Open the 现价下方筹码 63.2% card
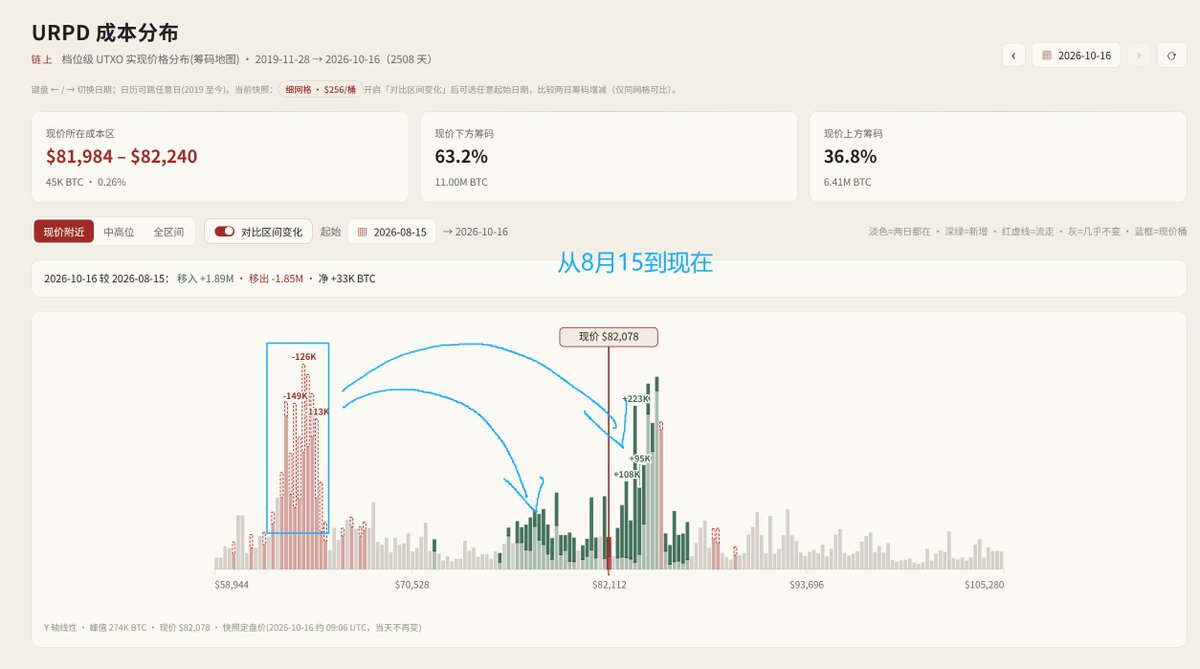The width and height of the screenshot is (1200, 669). (x=609, y=157)
